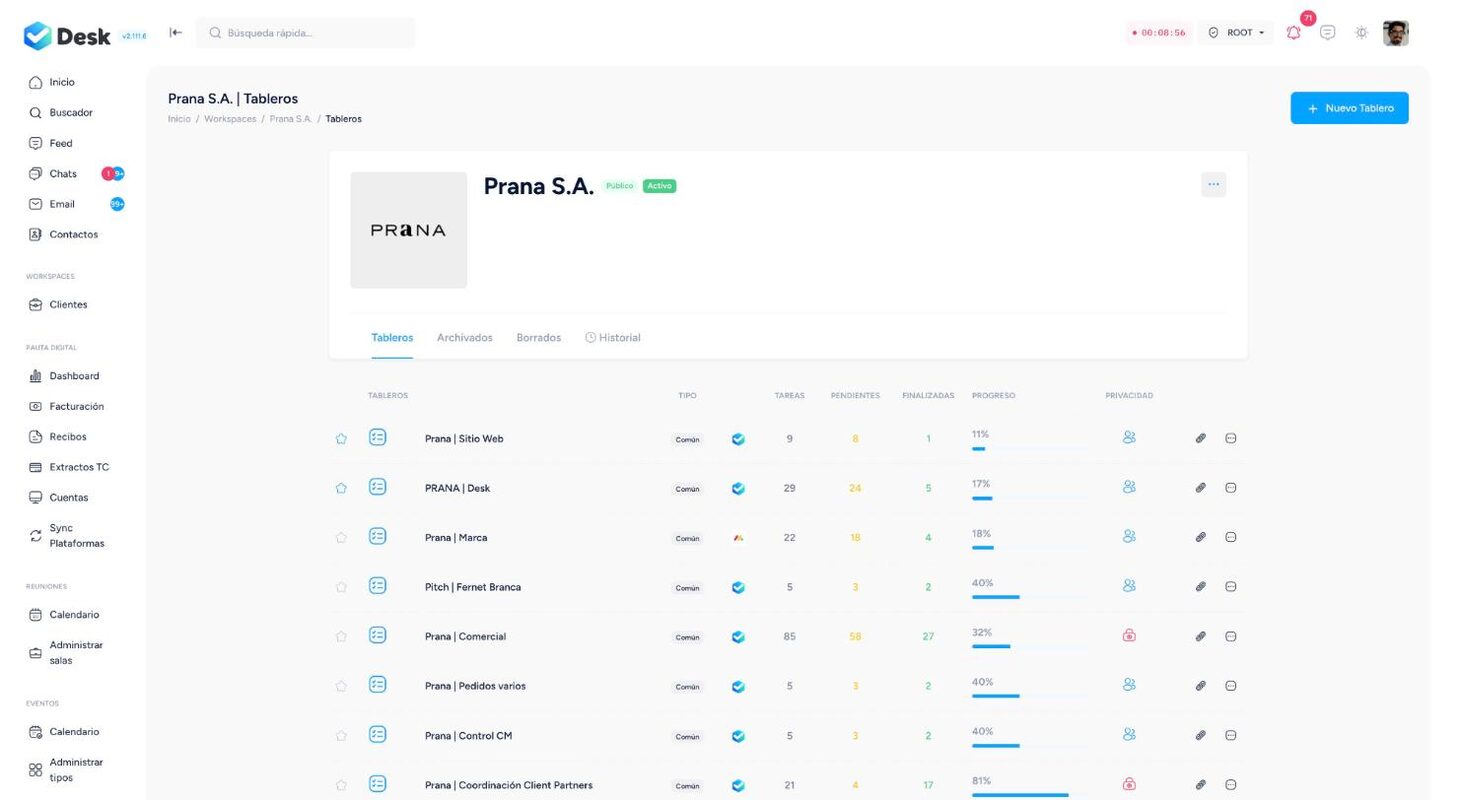1460x800 pixels.
Task: Click privacy lock icon for Prana | Comercial
Action: click(x=1129, y=635)
